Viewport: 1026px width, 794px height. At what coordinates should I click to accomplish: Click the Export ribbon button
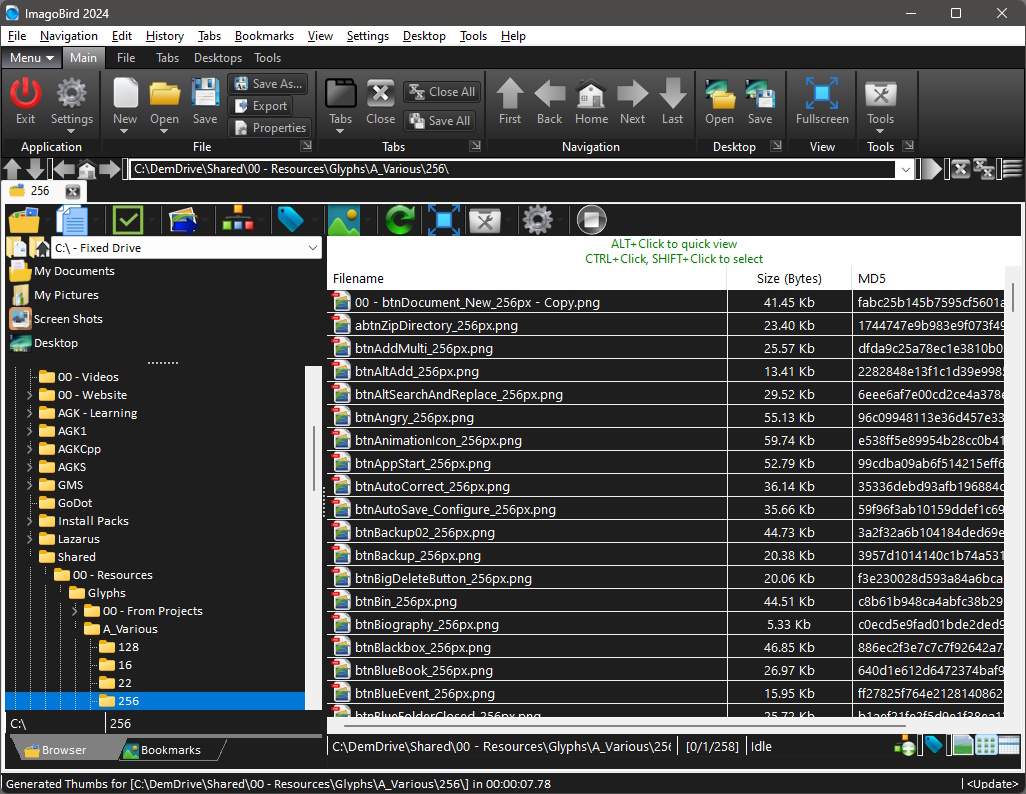tap(260, 106)
